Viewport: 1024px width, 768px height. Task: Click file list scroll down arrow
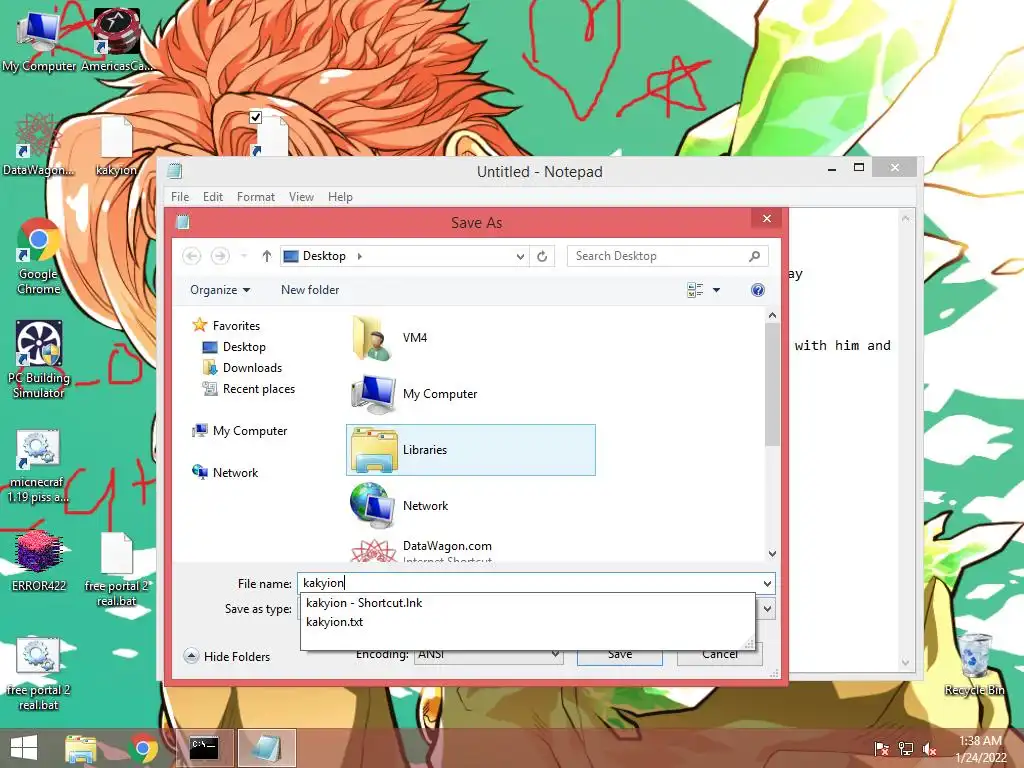click(x=772, y=554)
